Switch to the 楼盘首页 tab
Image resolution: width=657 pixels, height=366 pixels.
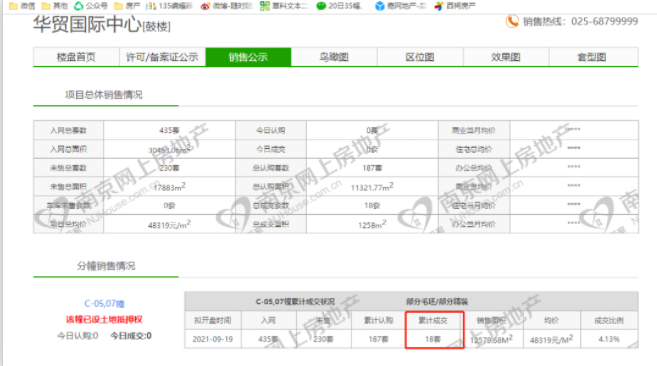(x=76, y=57)
